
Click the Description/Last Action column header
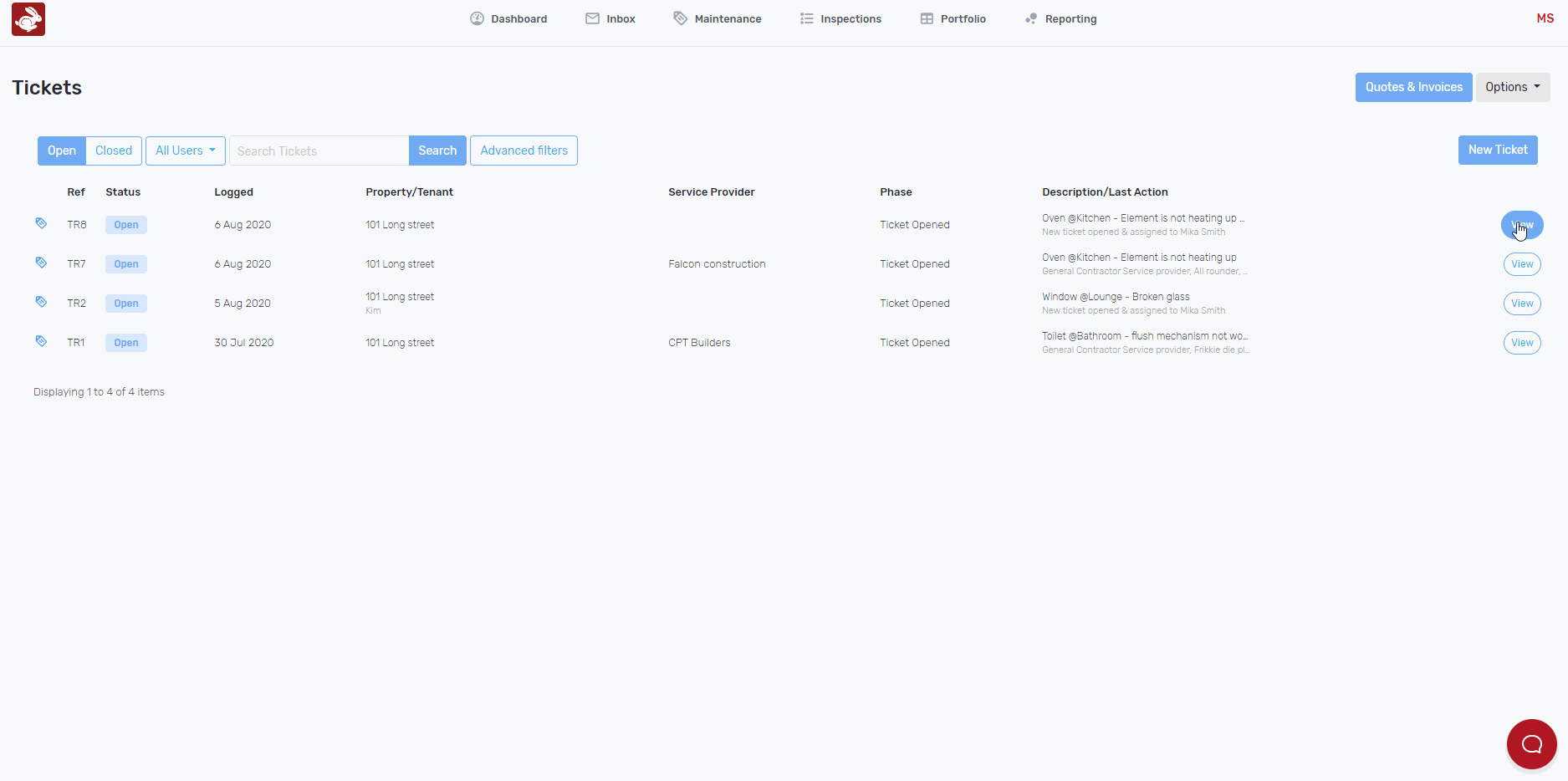[x=1105, y=191]
